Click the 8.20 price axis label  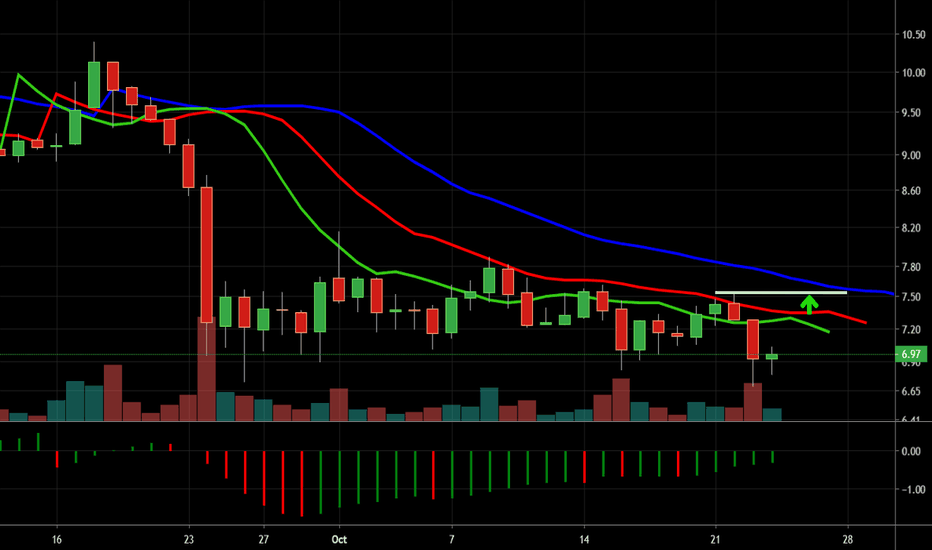913,228
